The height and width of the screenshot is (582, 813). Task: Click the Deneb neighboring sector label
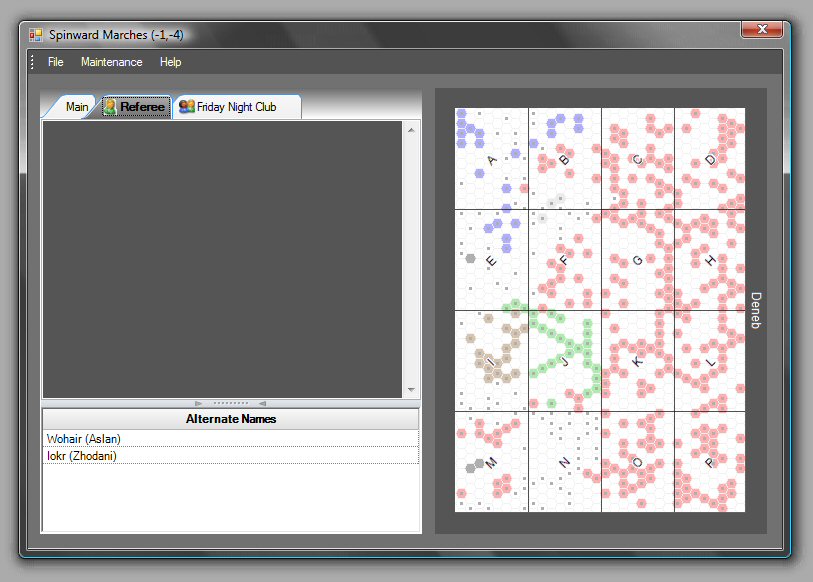[756, 311]
